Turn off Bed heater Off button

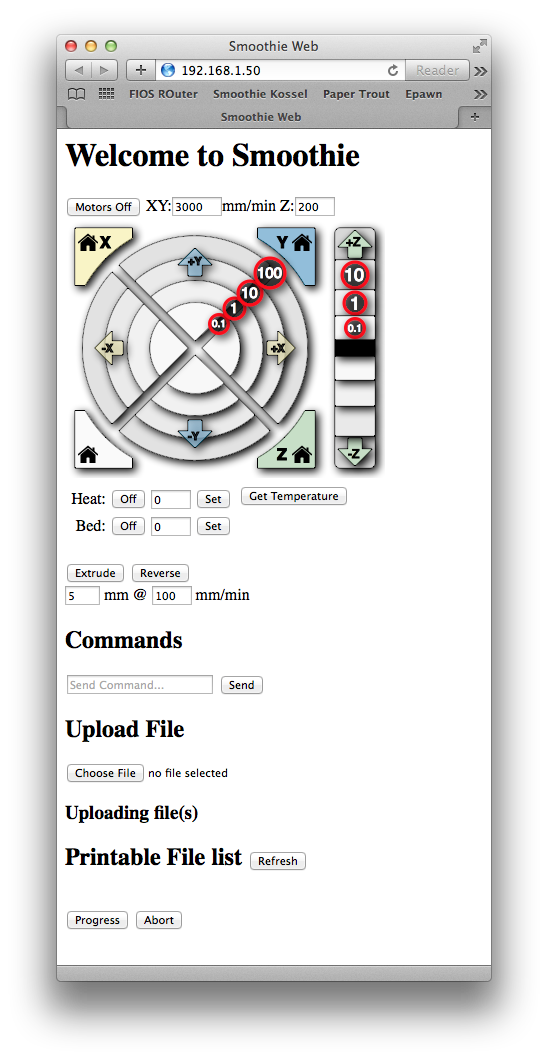128,526
